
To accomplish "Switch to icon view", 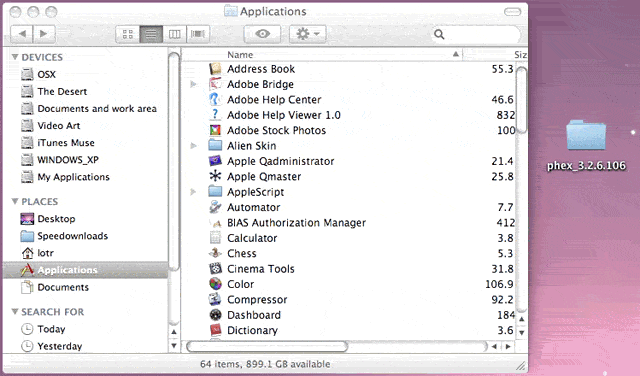I will [x=128, y=34].
